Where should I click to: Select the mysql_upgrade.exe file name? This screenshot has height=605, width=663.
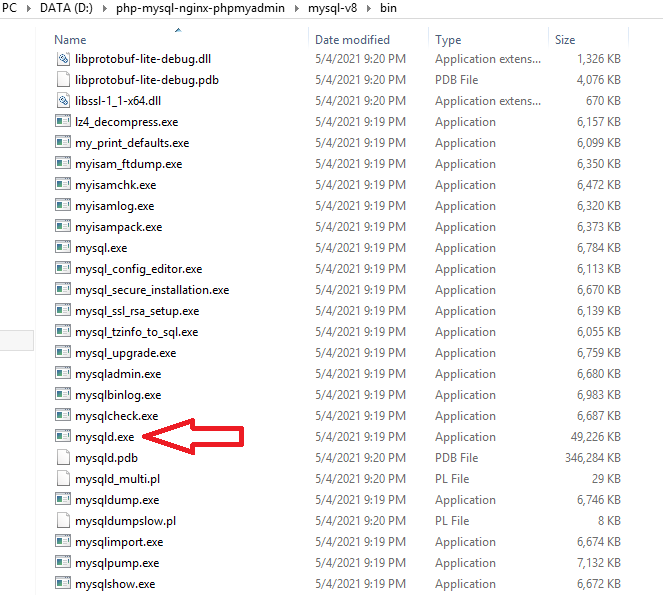pyautogui.click(x=126, y=353)
